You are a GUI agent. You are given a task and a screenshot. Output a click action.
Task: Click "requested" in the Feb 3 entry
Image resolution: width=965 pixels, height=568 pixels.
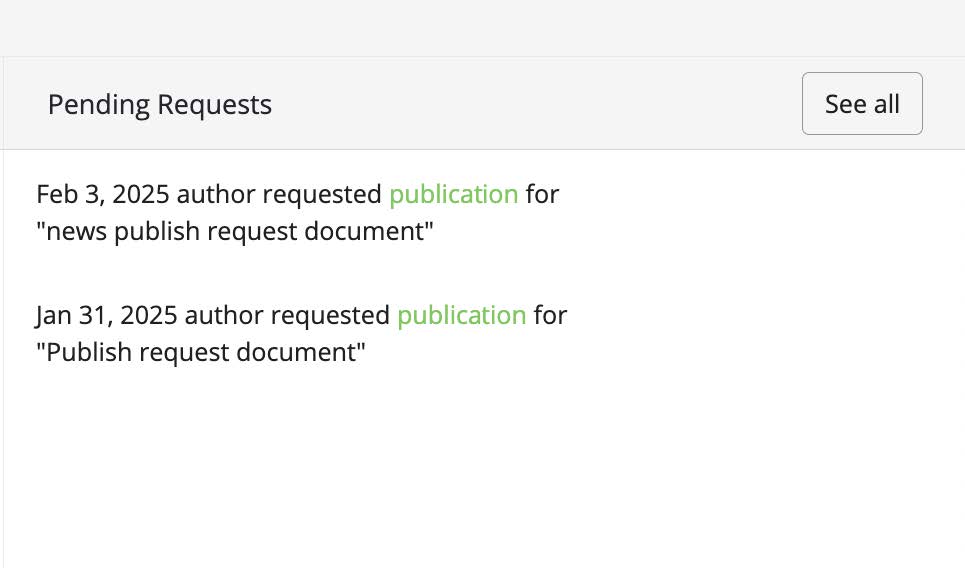pos(322,194)
